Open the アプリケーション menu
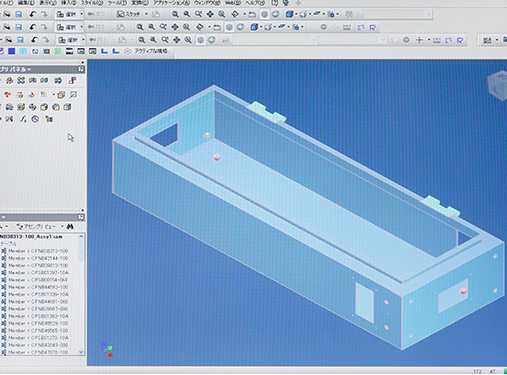507x375 pixels. (171, 3)
